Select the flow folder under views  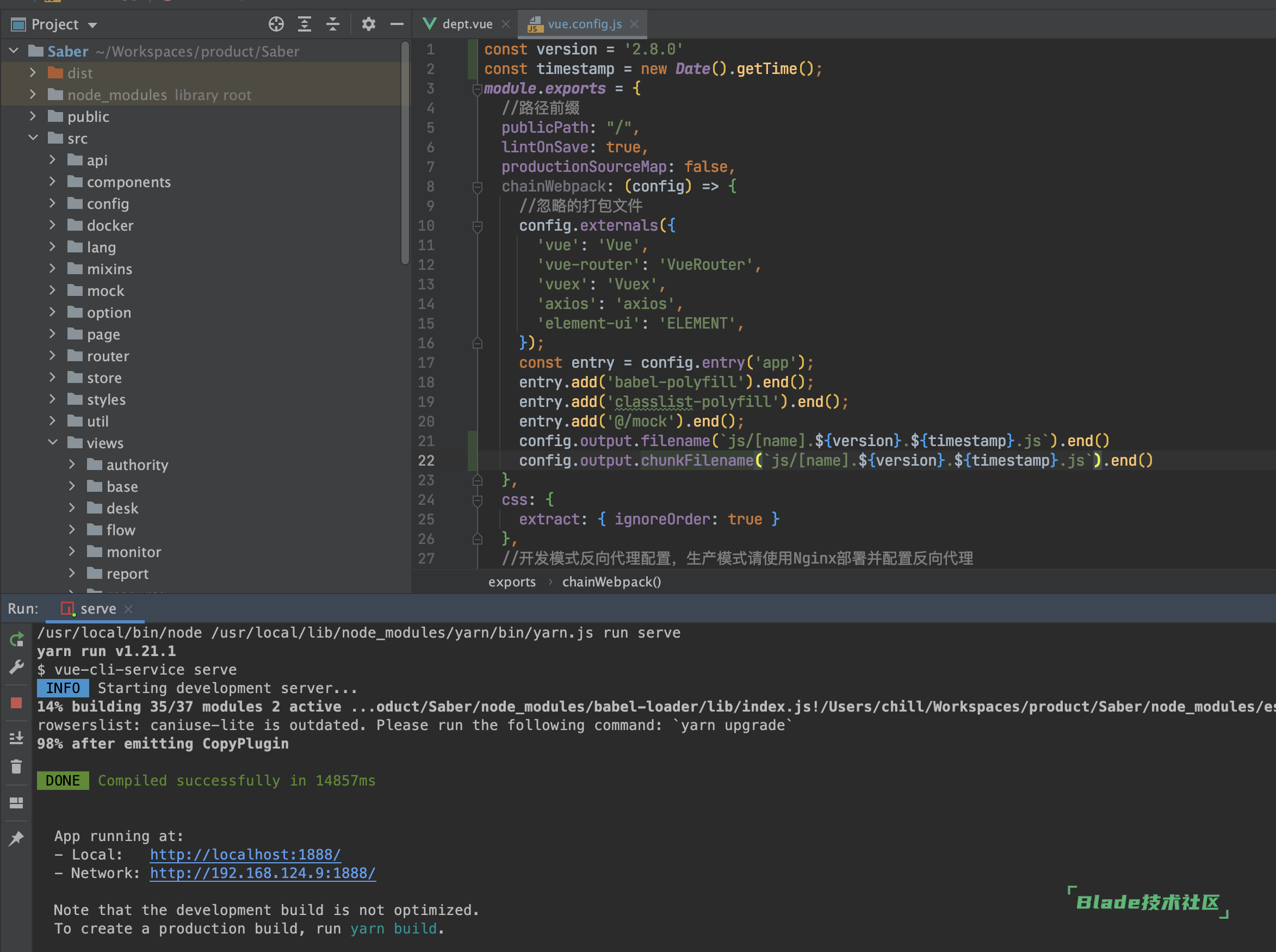tap(121, 530)
